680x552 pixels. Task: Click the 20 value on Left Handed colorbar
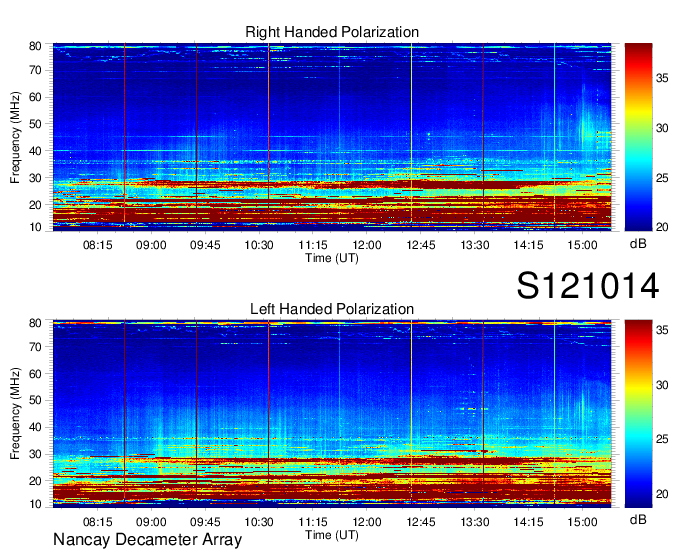click(662, 494)
